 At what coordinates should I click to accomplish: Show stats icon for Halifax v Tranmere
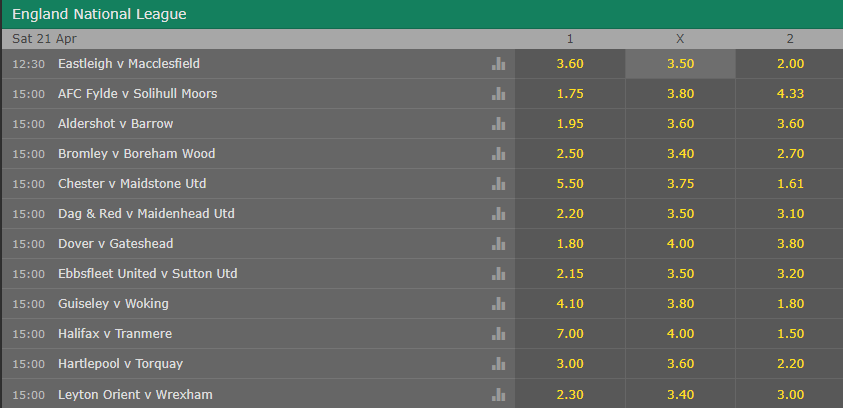pos(498,334)
